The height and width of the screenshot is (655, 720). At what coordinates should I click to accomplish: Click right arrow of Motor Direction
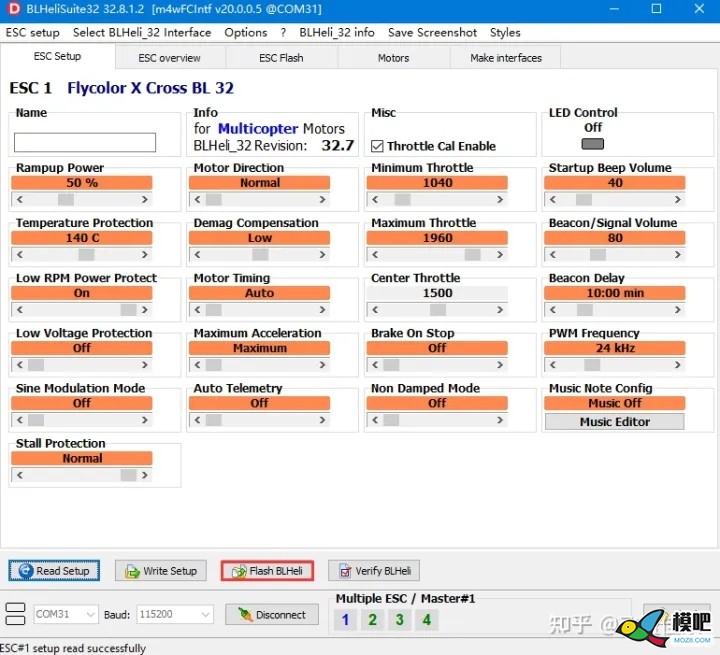coord(322,199)
